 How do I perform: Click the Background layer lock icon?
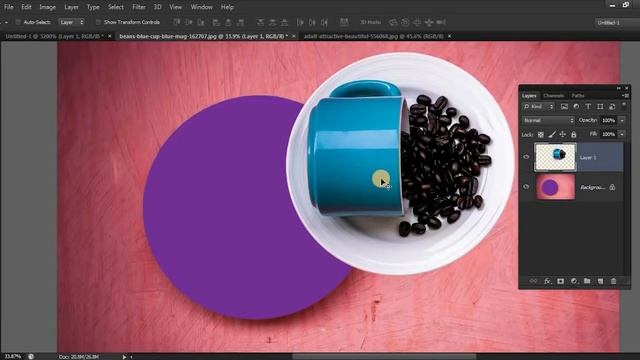pos(612,187)
